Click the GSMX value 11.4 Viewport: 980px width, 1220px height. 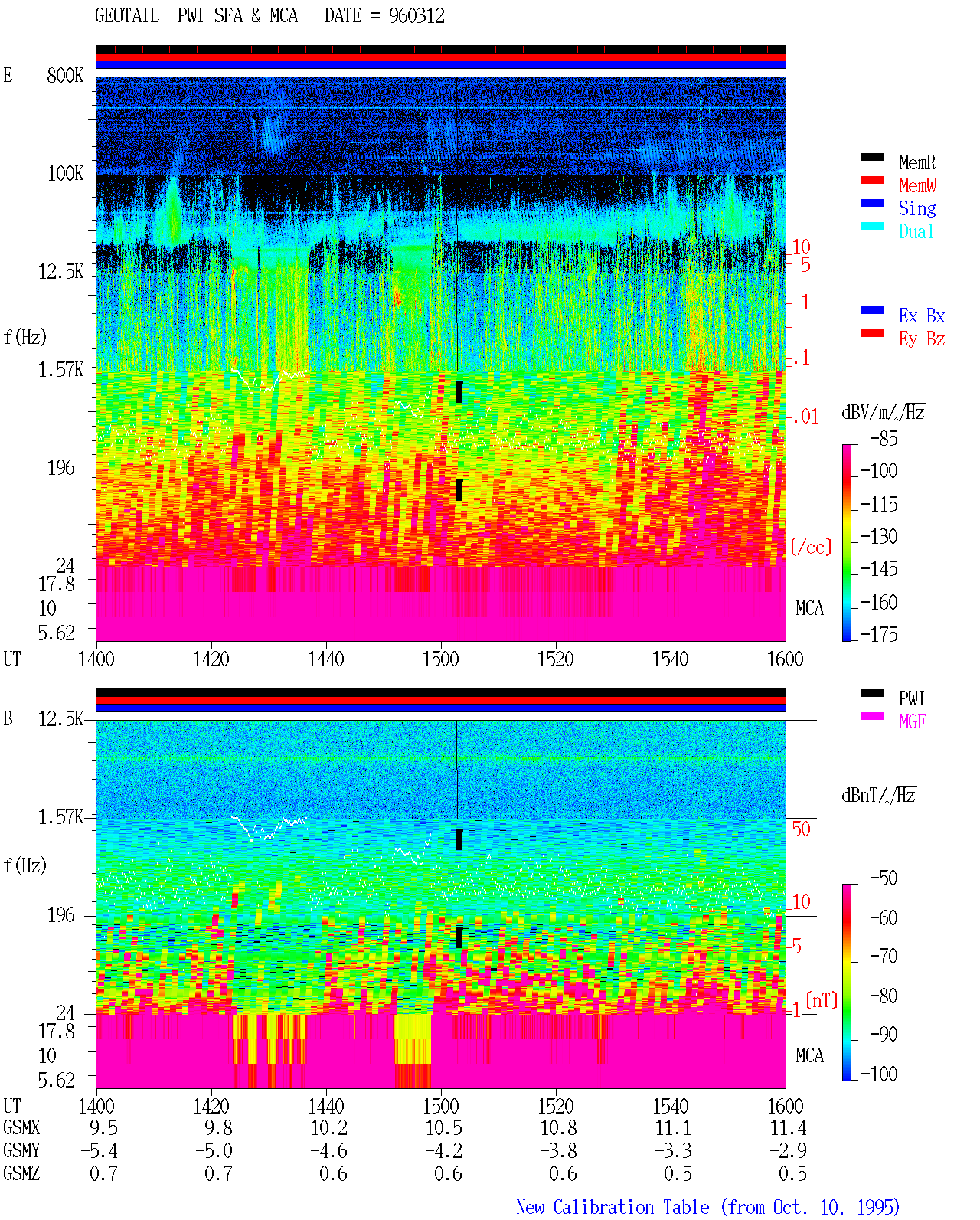(x=788, y=1128)
